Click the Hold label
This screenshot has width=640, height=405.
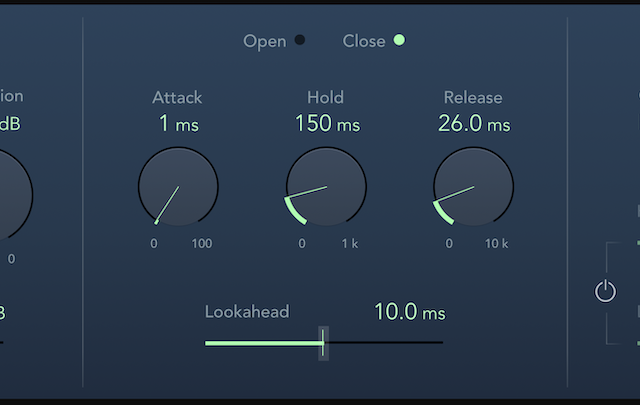pos(326,98)
